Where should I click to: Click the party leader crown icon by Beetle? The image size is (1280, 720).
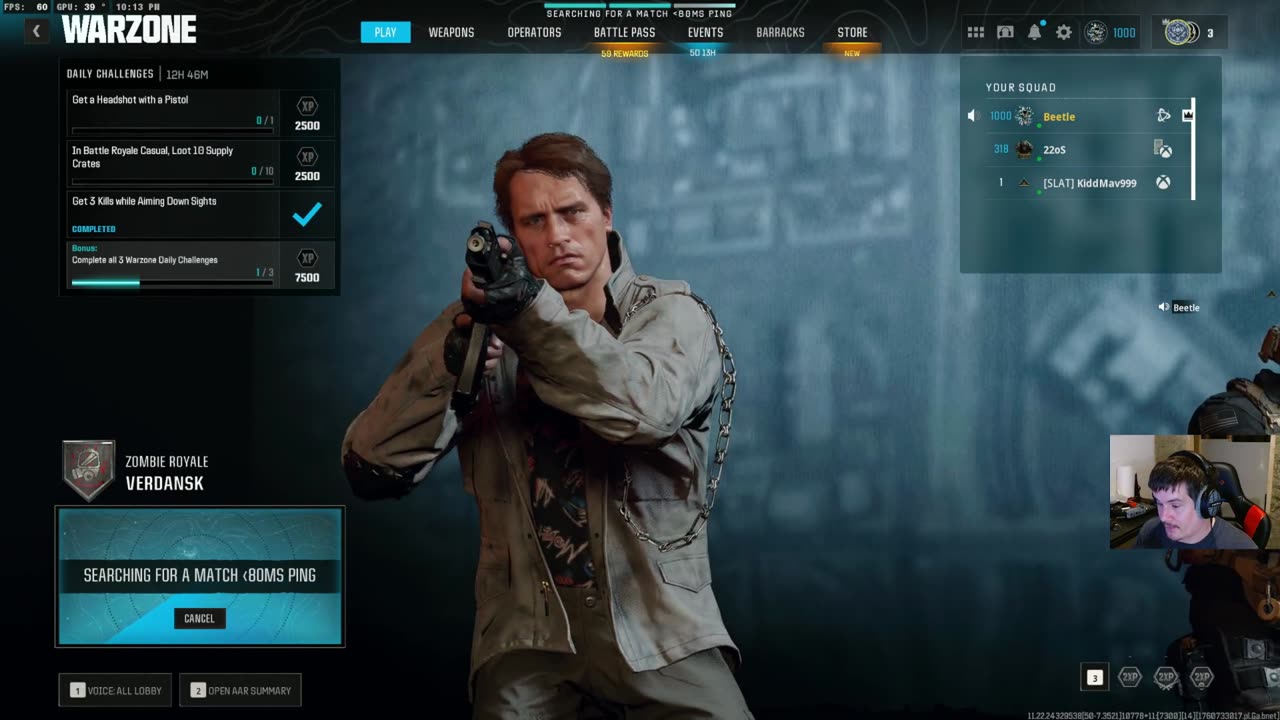(1187, 115)
